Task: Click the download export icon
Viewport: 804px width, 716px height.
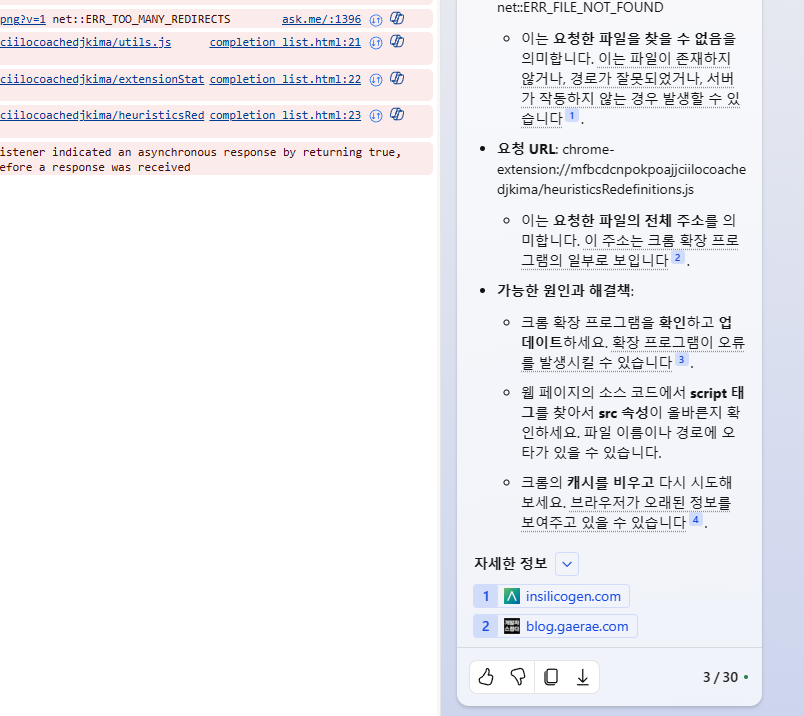Action: [582, 677]
